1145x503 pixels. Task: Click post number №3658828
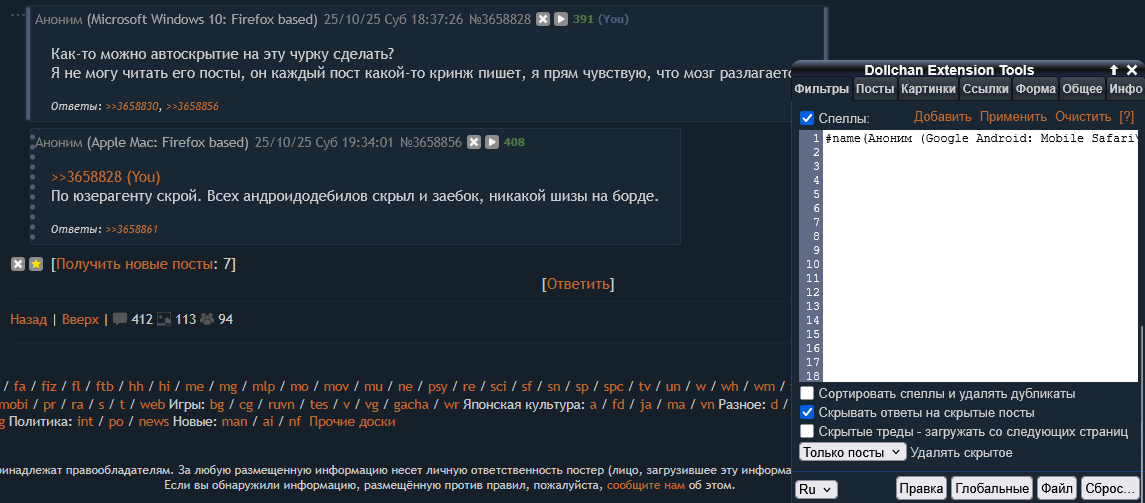point(499,20)
